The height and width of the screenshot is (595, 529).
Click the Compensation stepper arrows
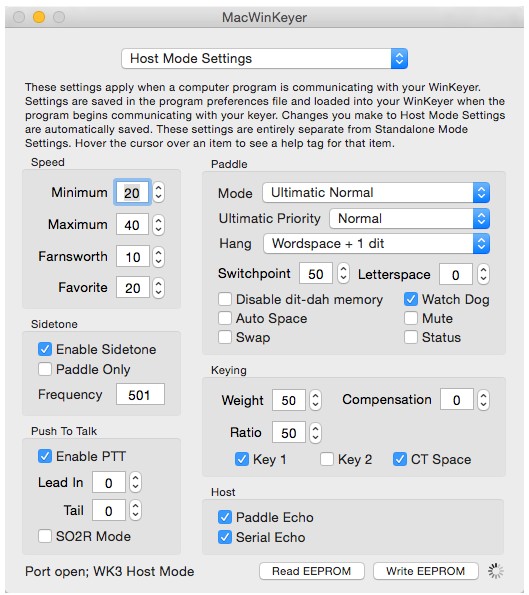point(483,400)
